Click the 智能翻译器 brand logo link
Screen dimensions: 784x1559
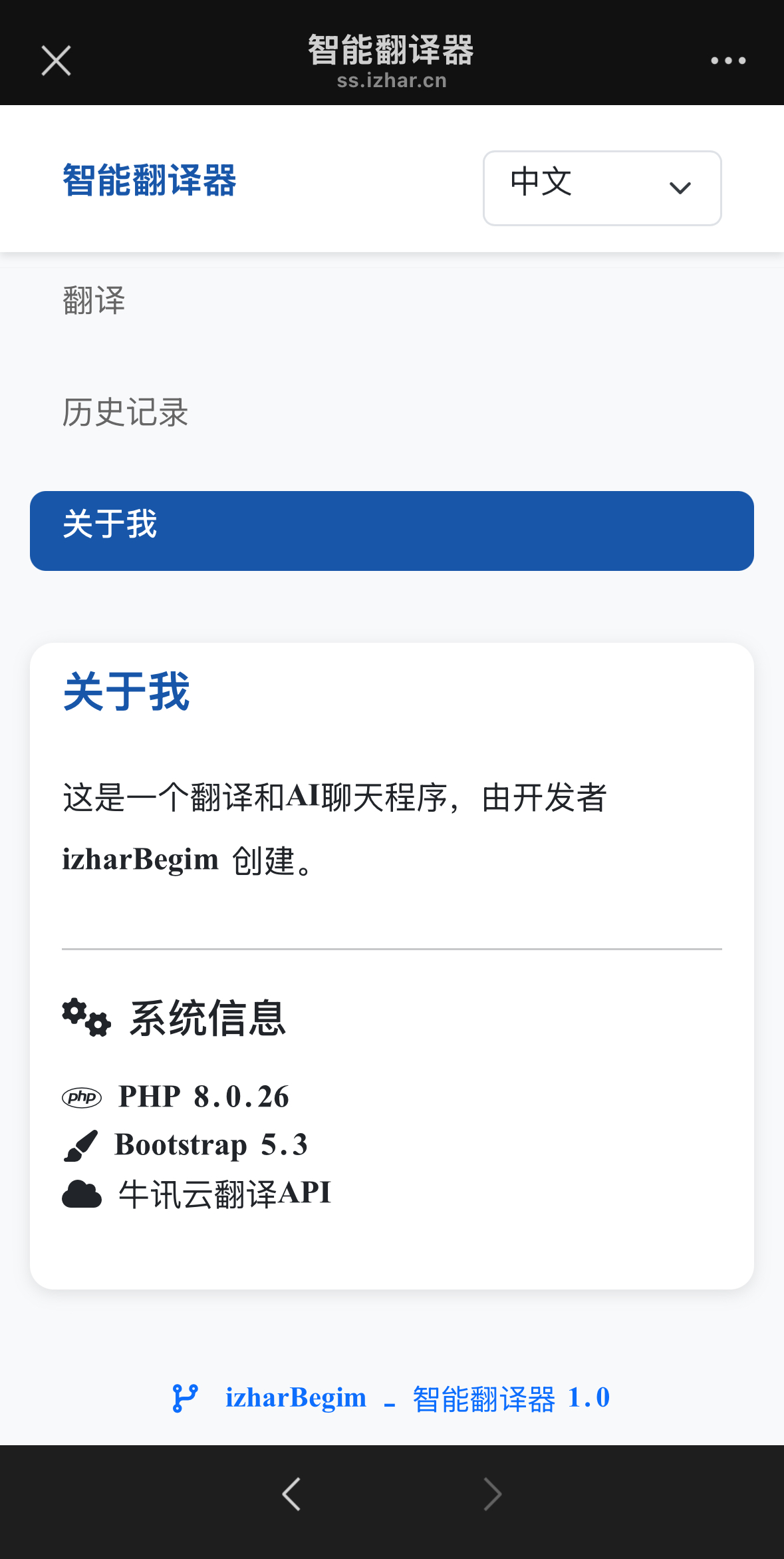tap(150, 180)
